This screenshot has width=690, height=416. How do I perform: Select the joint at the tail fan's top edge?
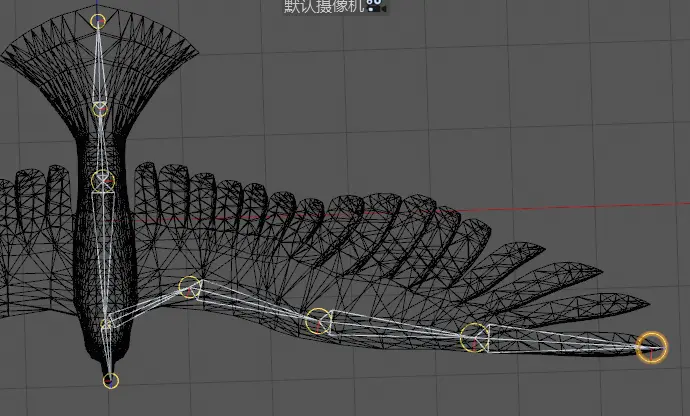tap(98, 20)
